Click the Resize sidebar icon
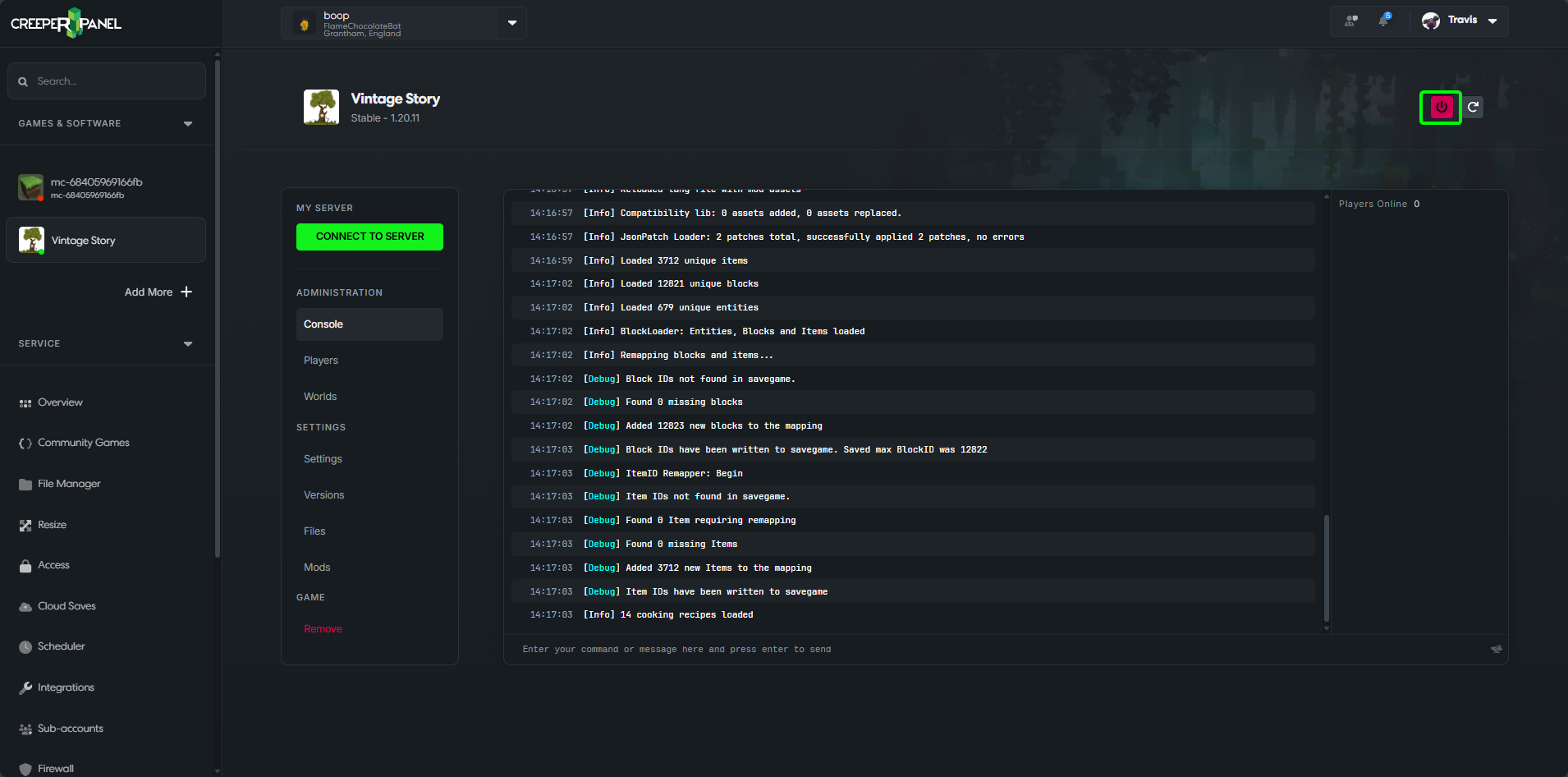Image resolution: width=1568 pixels, height=777 pixels. (x=25, y=526)
